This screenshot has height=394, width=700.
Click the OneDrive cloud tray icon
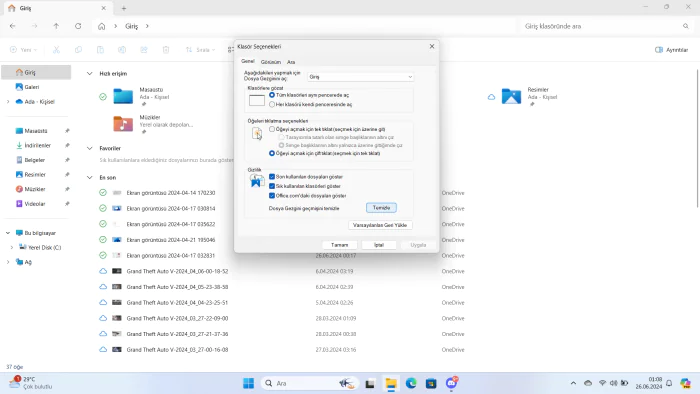pos(588,383)
